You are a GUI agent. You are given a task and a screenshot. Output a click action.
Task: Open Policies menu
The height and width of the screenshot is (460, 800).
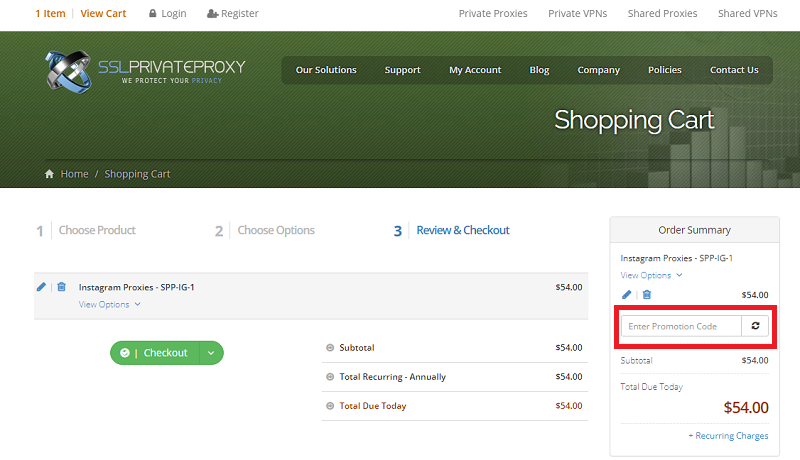665,70
